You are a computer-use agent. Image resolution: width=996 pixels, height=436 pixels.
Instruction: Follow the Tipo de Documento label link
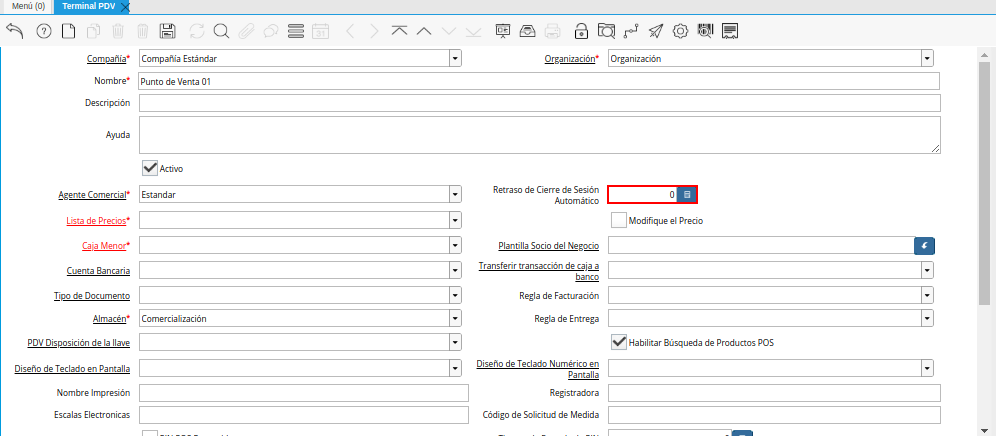pos(92,296)
